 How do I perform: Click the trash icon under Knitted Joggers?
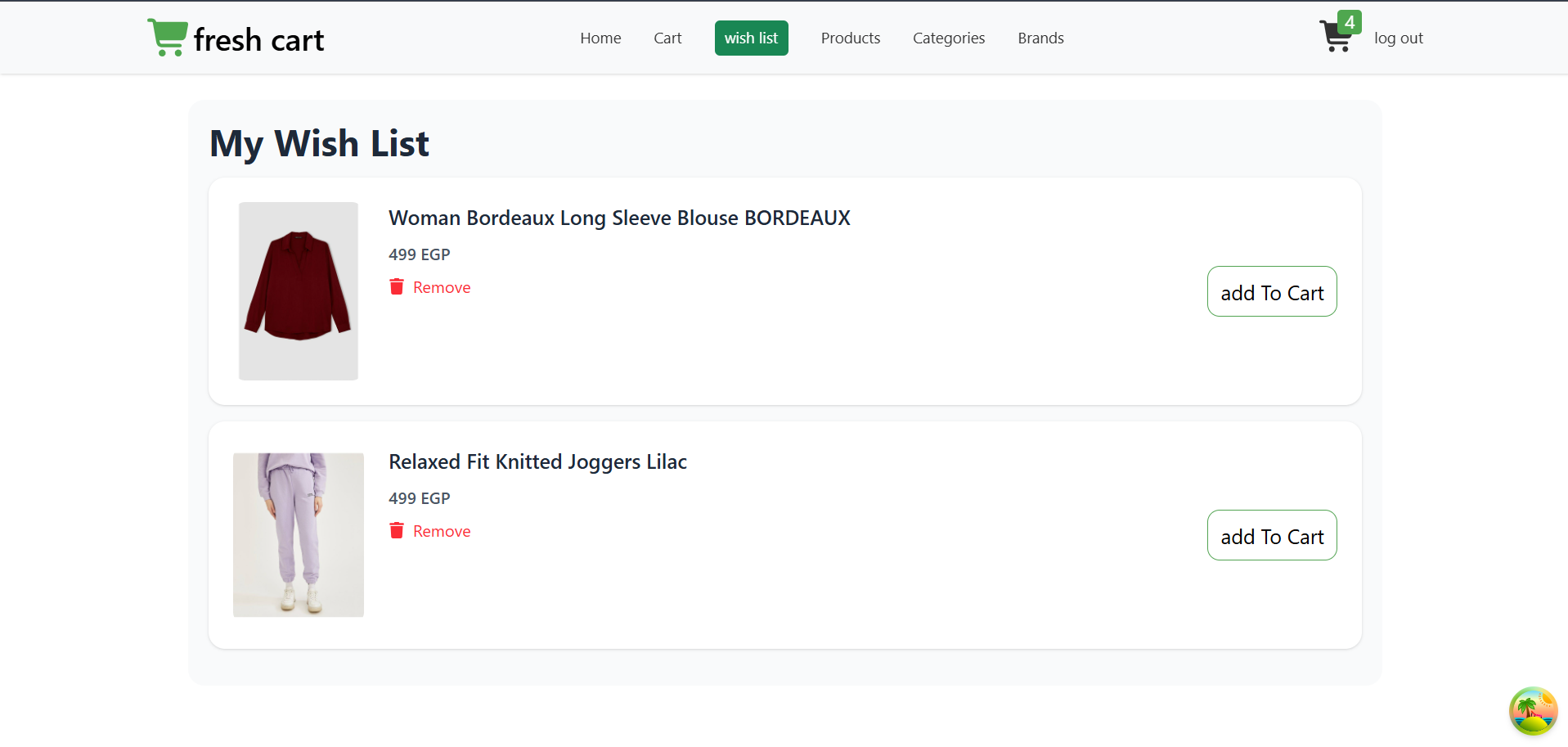click(x=397, y=530)
